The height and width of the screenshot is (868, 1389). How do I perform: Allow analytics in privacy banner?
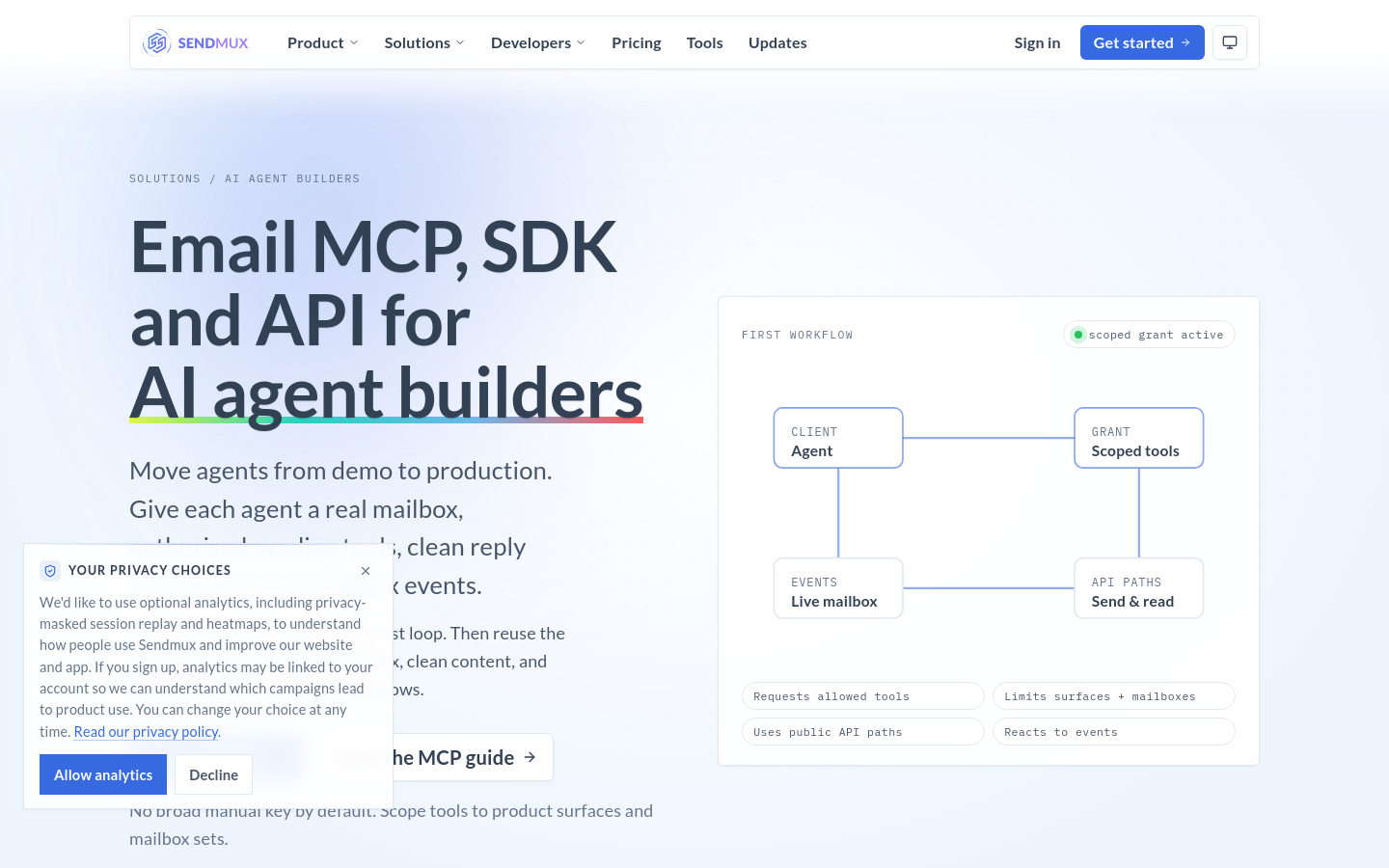pyautogui.click(x=103, y=774)
